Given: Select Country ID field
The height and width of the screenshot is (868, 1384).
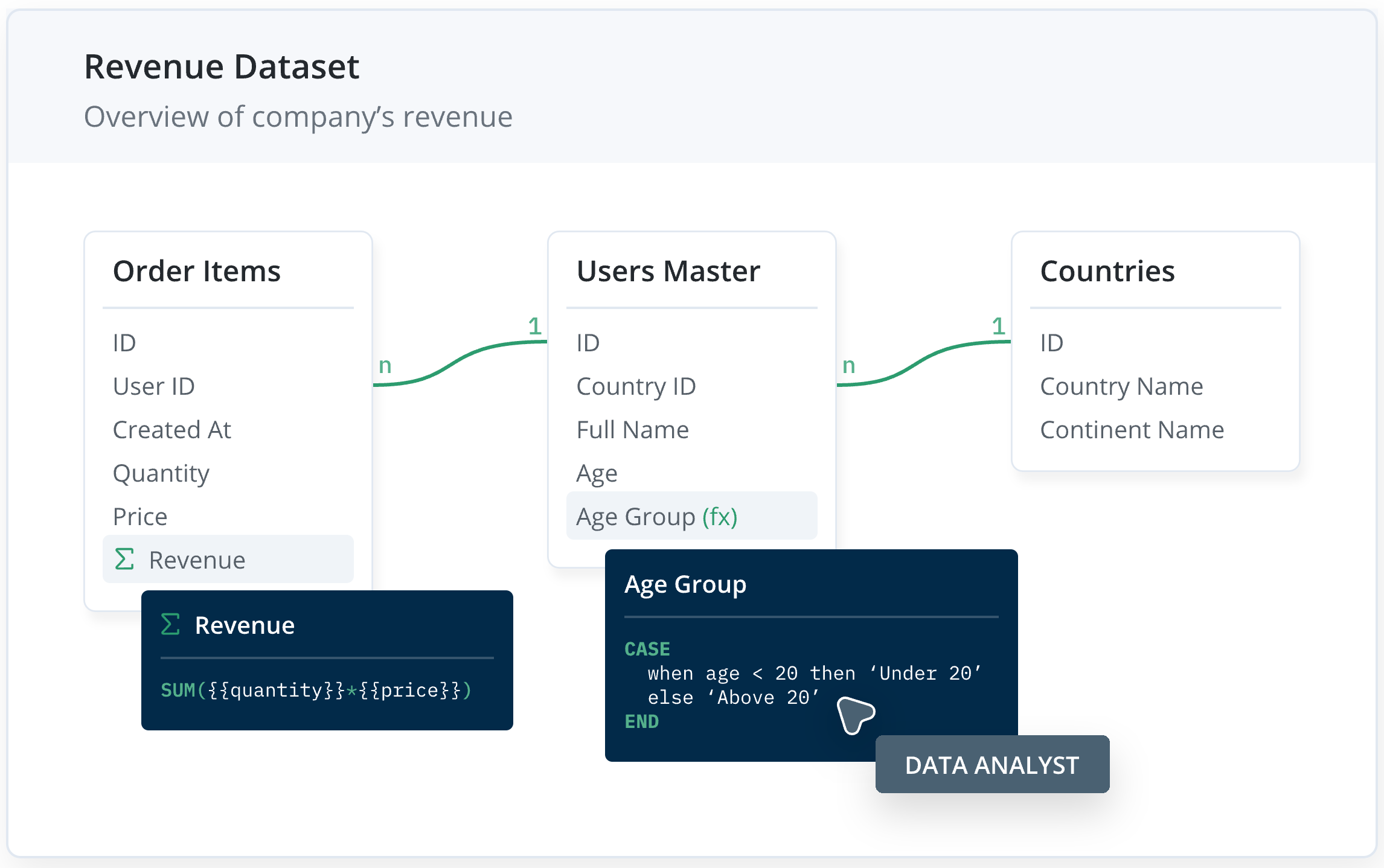Looking at the screenshot, I should [x=636, y=387].
